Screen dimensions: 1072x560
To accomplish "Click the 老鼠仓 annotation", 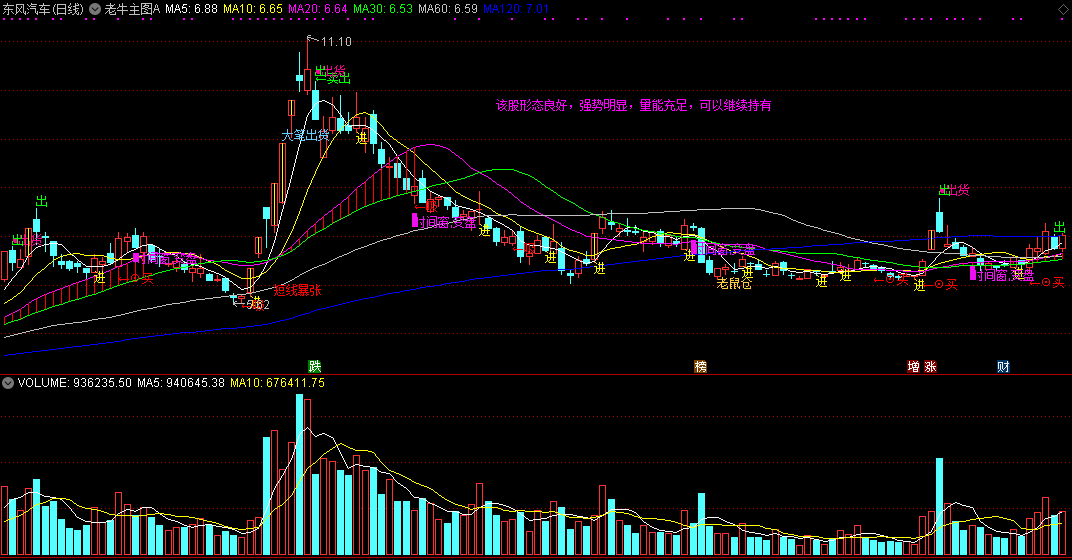I will (x=734, y=283).
